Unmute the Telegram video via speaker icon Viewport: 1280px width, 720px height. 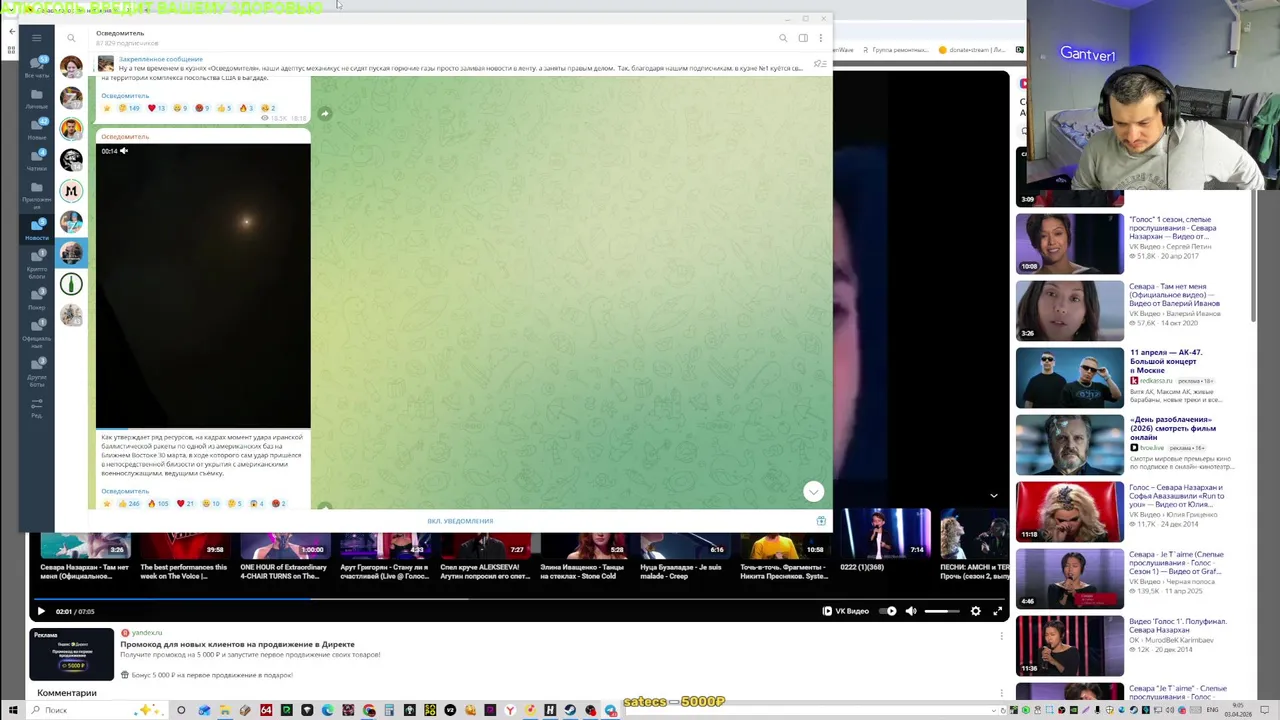pyautogui.click(x=124, y=151)
